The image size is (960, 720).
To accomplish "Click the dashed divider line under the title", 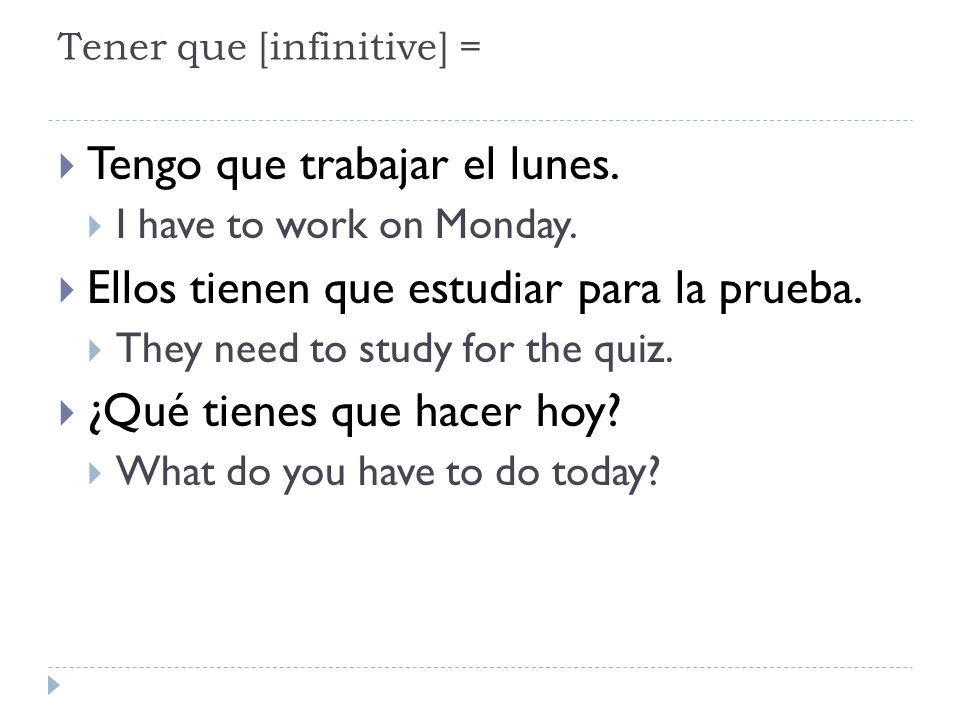I will [480, 121].
